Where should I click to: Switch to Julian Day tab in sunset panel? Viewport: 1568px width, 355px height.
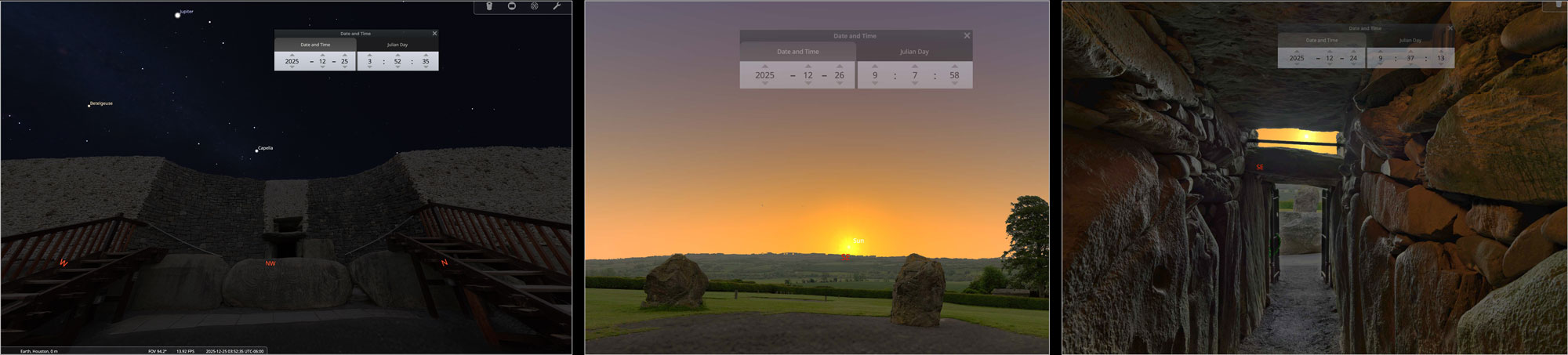(914, 52)
